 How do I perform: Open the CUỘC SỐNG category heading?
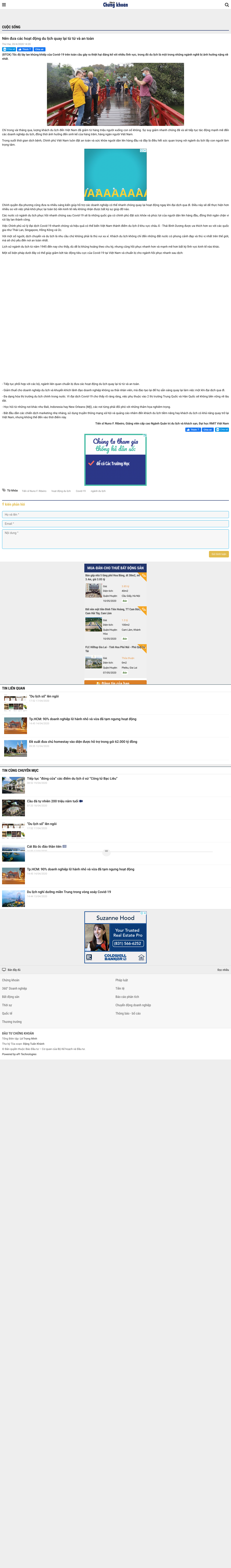click(x=11, y=27)
